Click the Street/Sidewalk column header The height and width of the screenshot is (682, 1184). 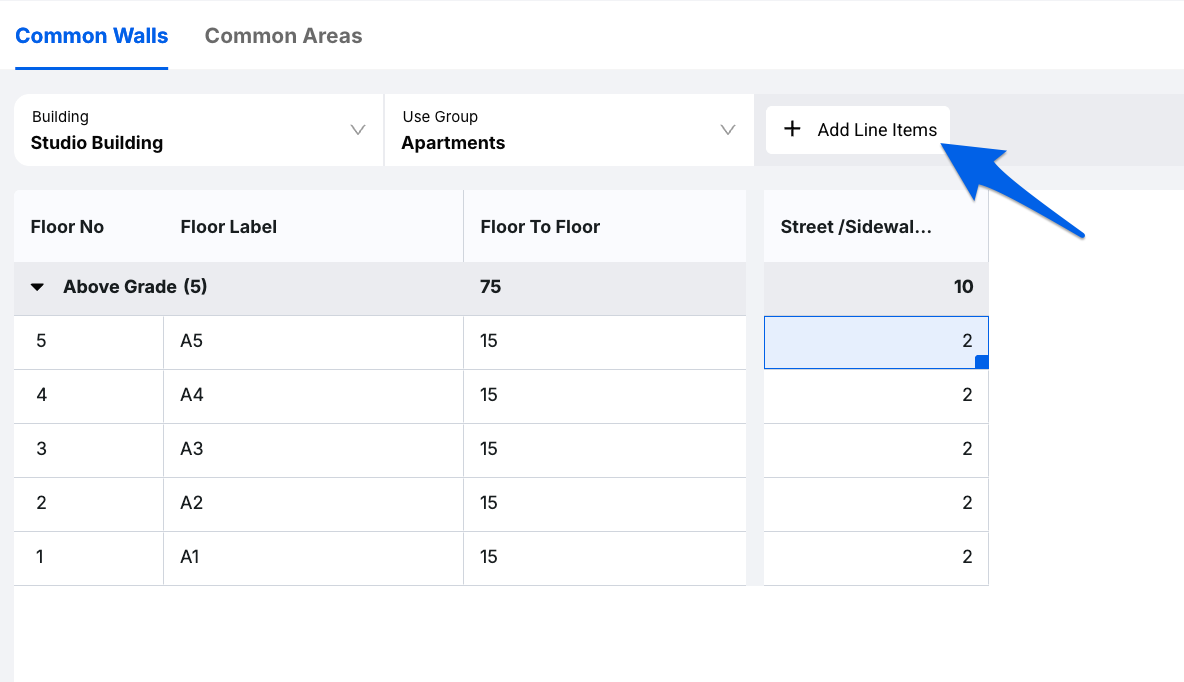click(856, 227)
